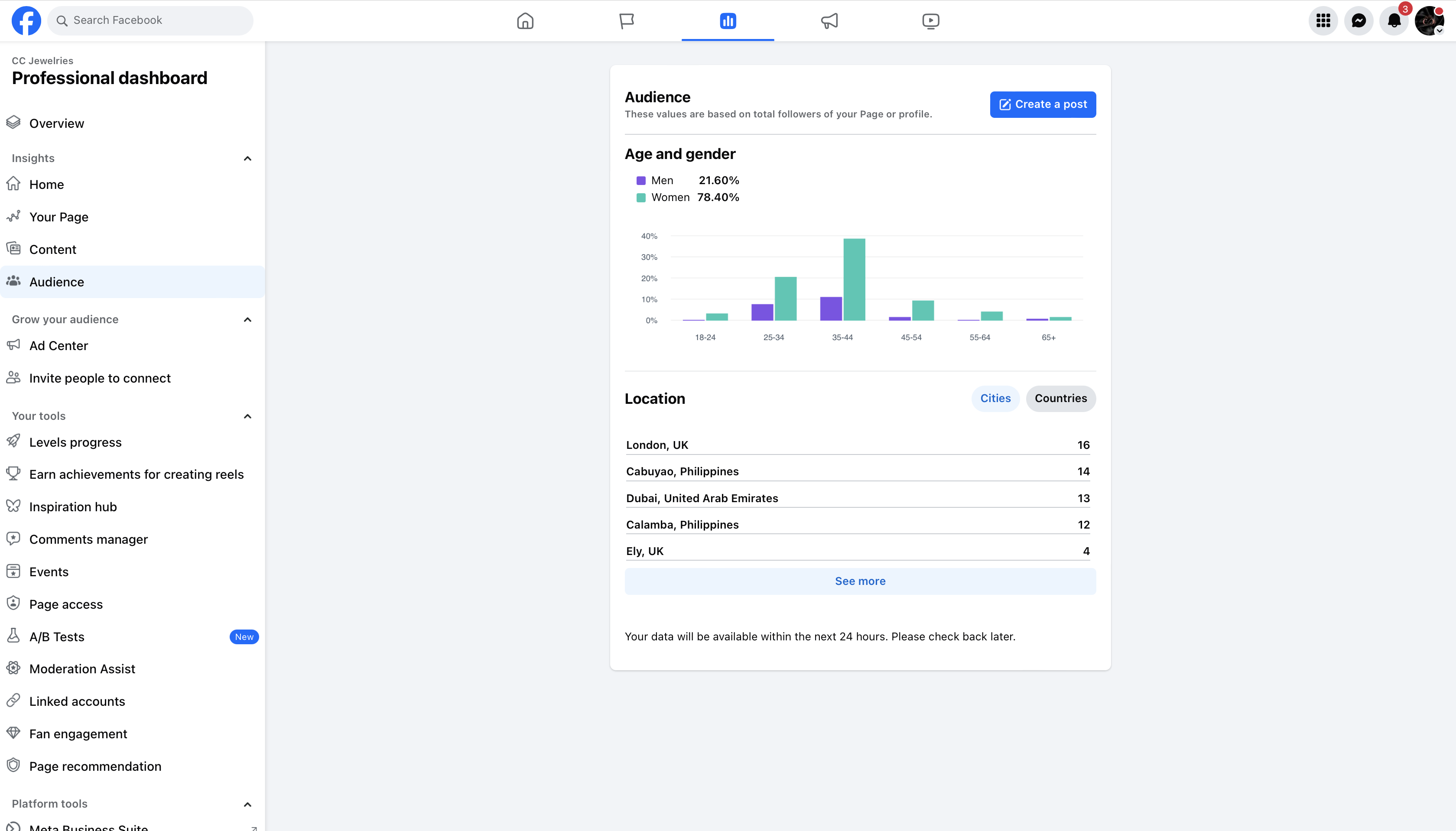Image resolution: width=1456 pixels, height=831 pixels.
Task: Click the Create a post button
Action: [x=1042, y=104]
